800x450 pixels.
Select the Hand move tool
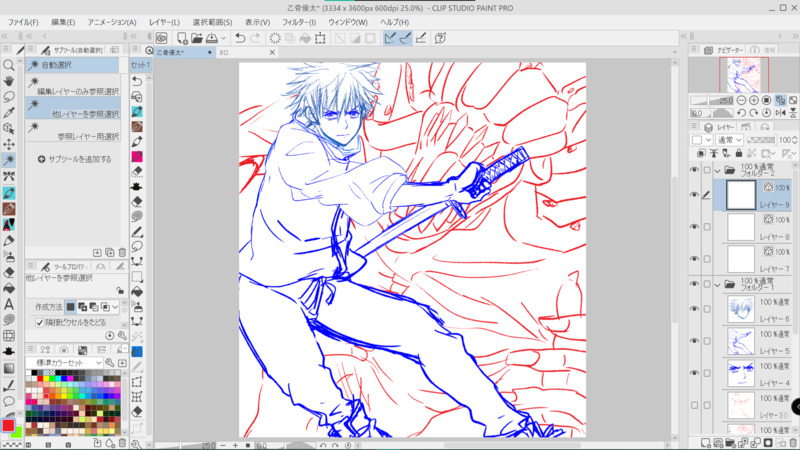point(9,81)
